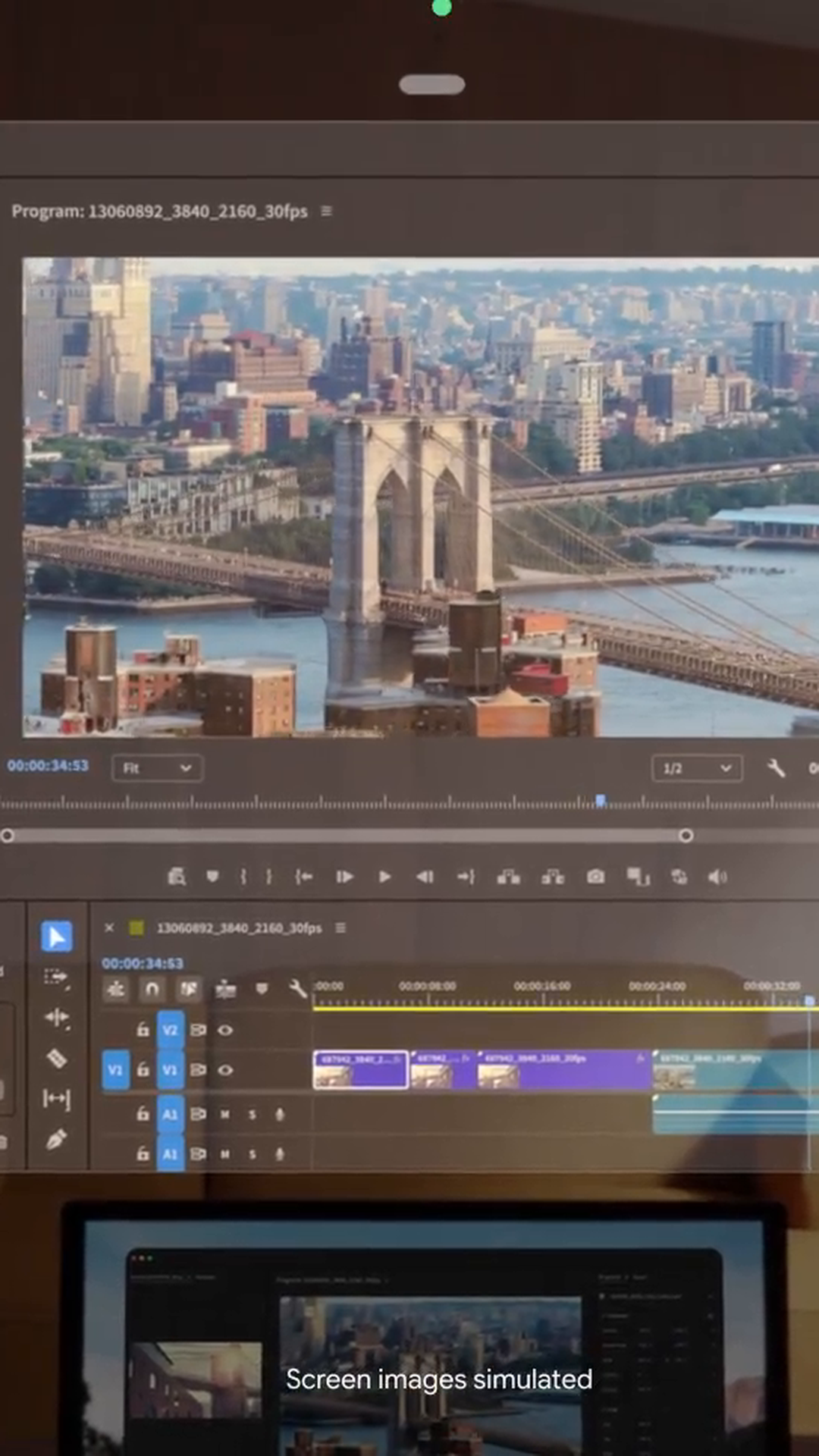The image size is (819, 1456).
Task: Select the first purple clip on V1
Action: (361, 1070)
